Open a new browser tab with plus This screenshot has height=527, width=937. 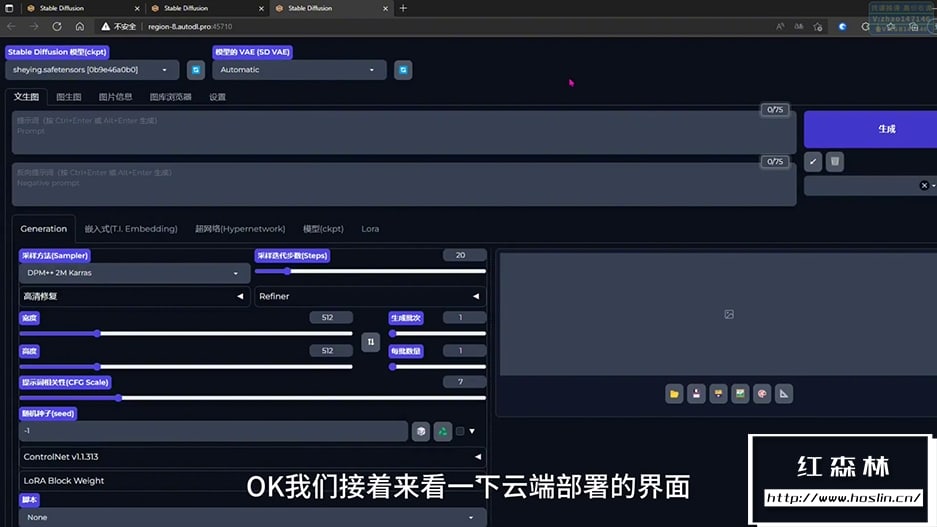click(x=403, y=8)
